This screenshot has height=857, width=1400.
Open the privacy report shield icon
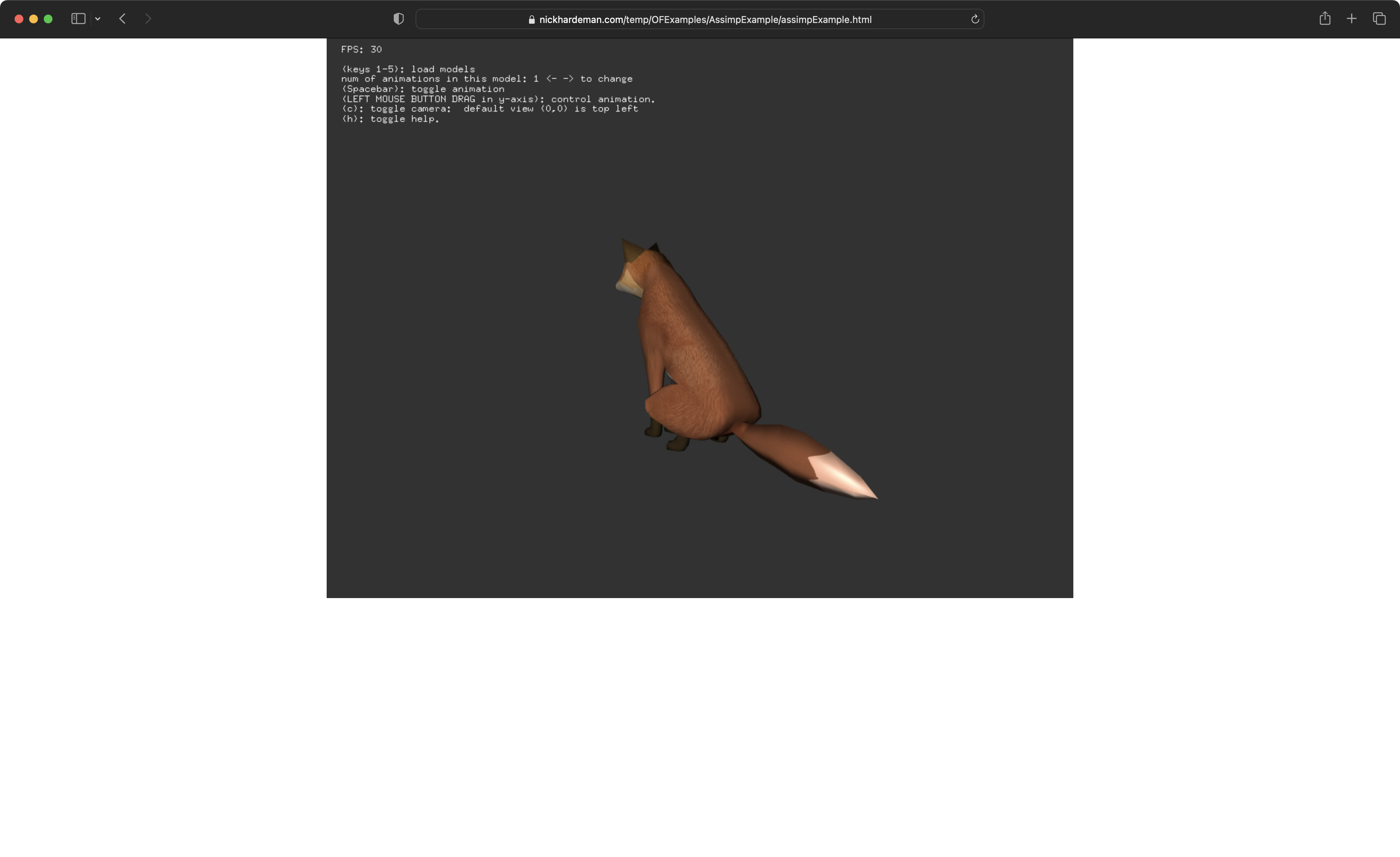(398, 19)
